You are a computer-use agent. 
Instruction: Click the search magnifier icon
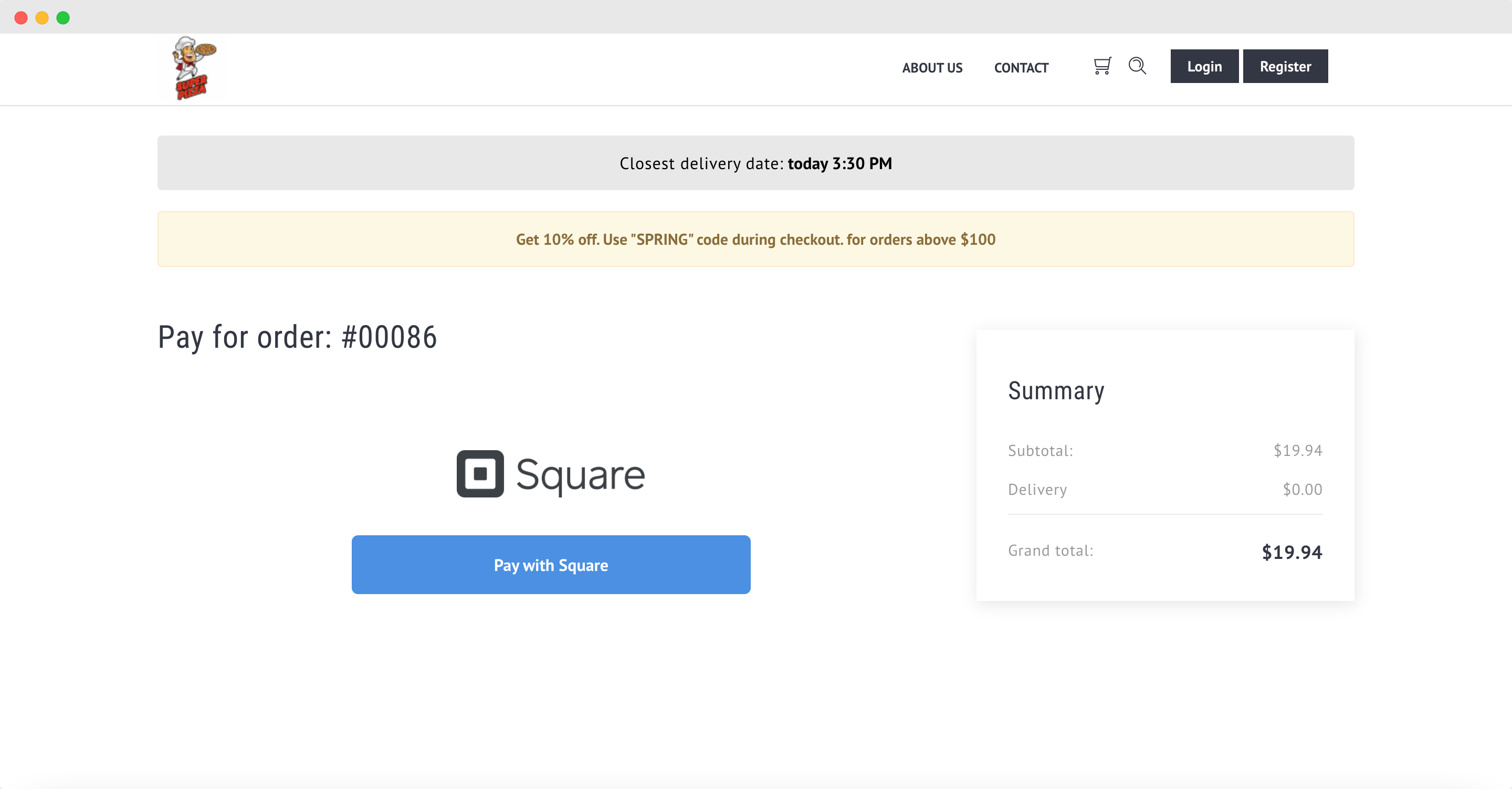tap(1137, 66)
